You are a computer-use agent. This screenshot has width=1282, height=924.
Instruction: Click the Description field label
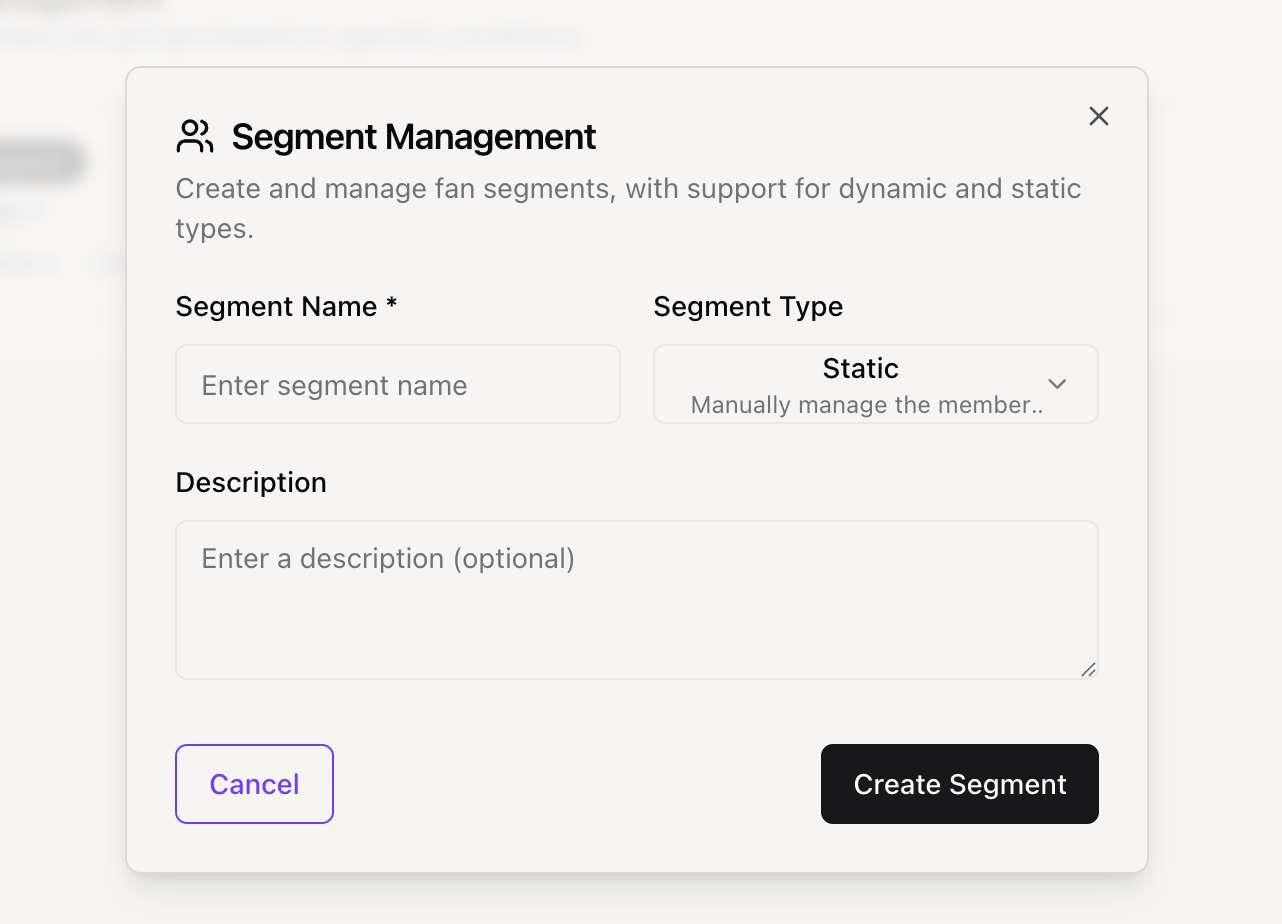tap(251, 482)
